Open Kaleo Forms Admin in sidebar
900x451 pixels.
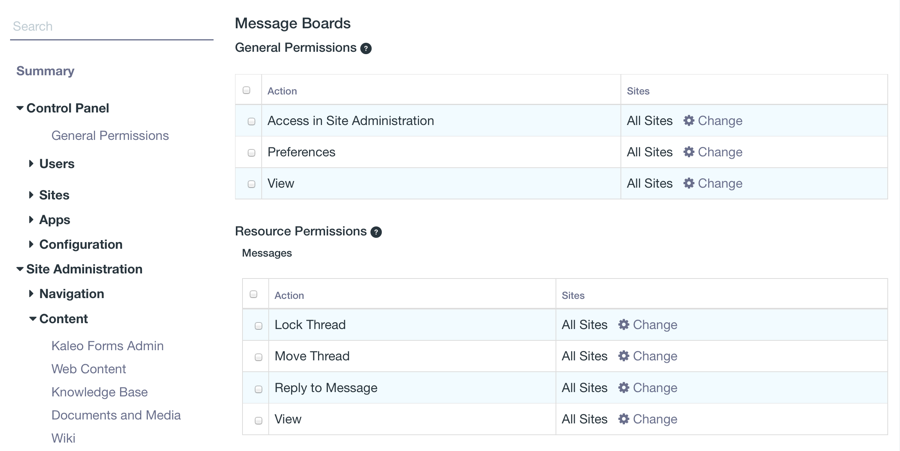pyautogui.click(x=107, y=346)
